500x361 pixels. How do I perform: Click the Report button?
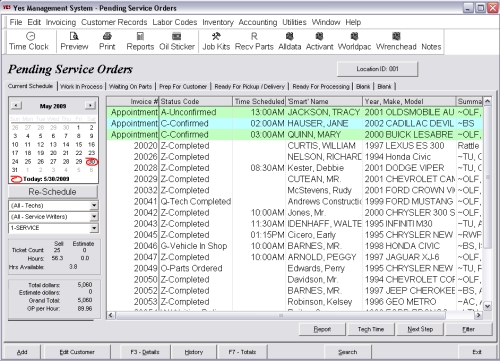coord(322,329)
